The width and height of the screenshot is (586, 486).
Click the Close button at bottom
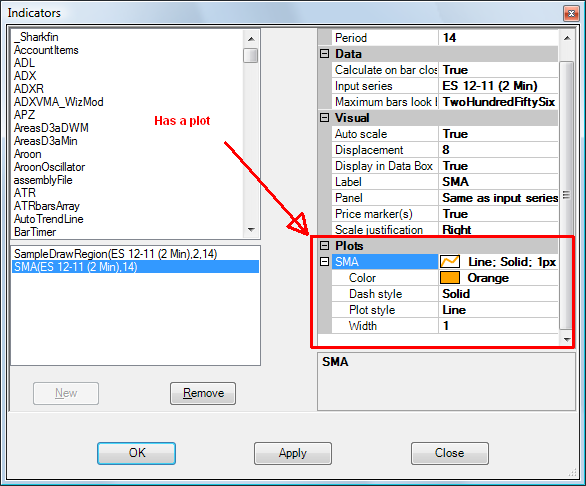(x=450, y=453)
